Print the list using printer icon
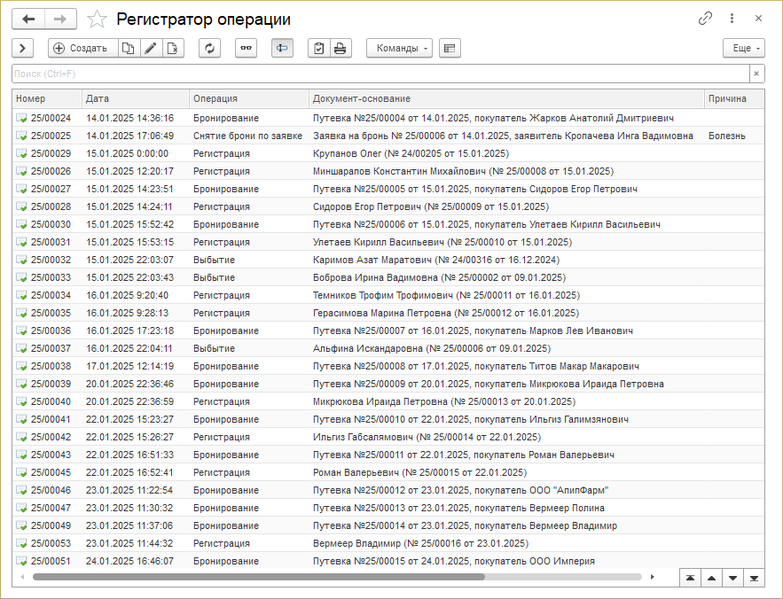This screenshot has height=599, width=783. click(x=341, y=48)
